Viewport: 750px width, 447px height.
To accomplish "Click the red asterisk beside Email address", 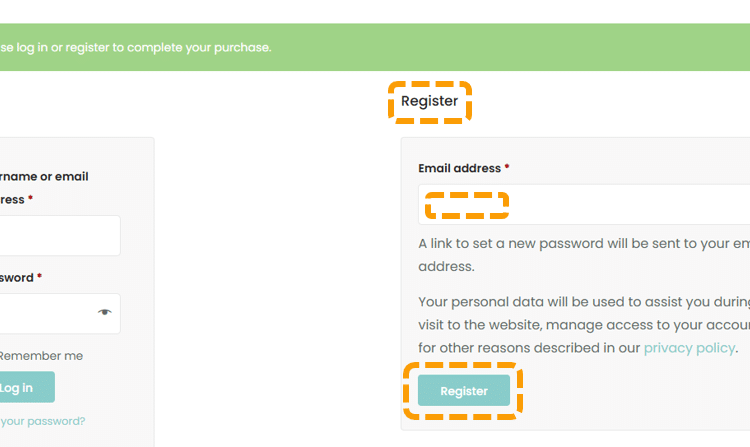I will 507,169.
